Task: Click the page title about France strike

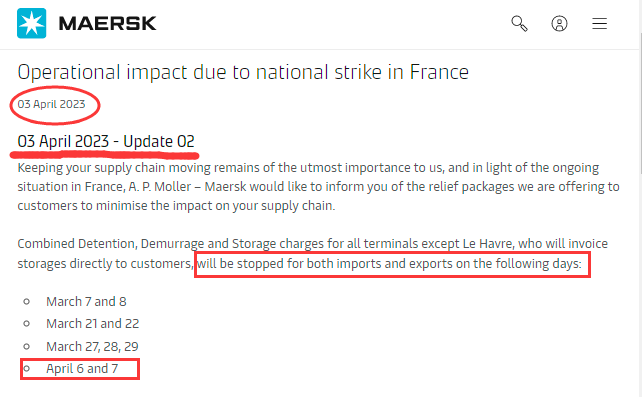Action: (x=243, y=72)
